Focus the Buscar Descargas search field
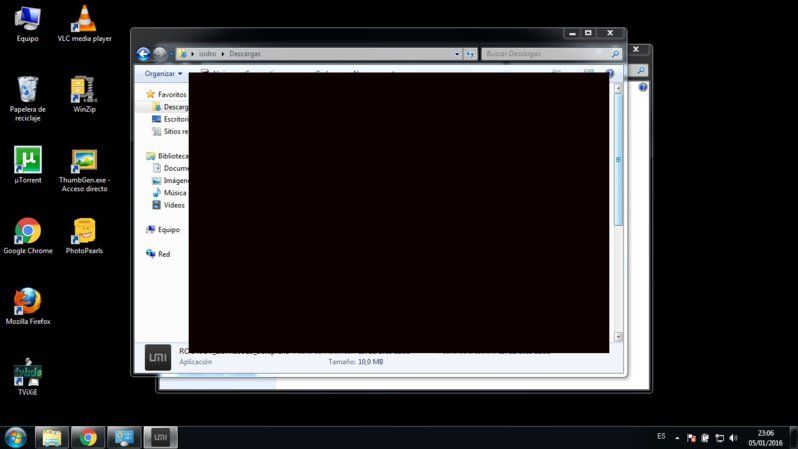Image resolution: width=798 pixels, height=449 pixels. tap(546, 53)
